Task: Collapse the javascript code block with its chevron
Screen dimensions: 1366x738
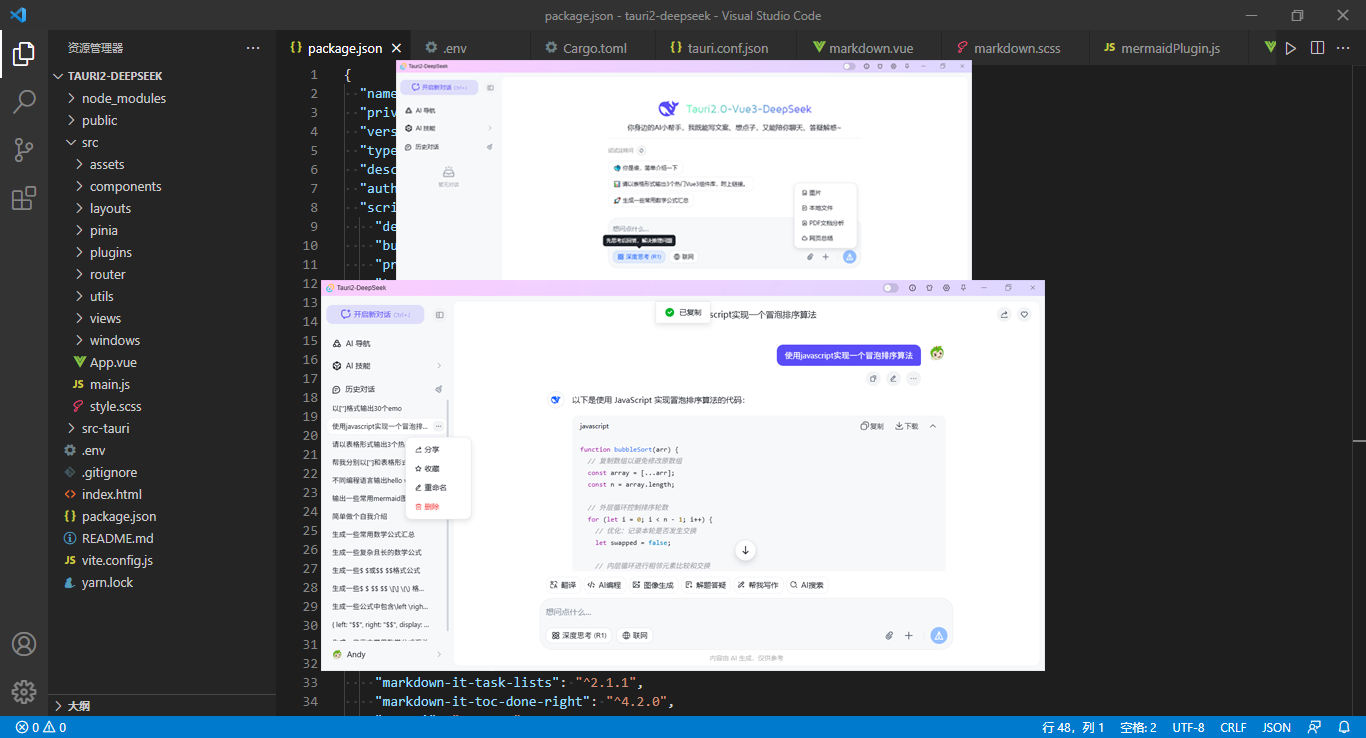Action: (x=933, y=426)
